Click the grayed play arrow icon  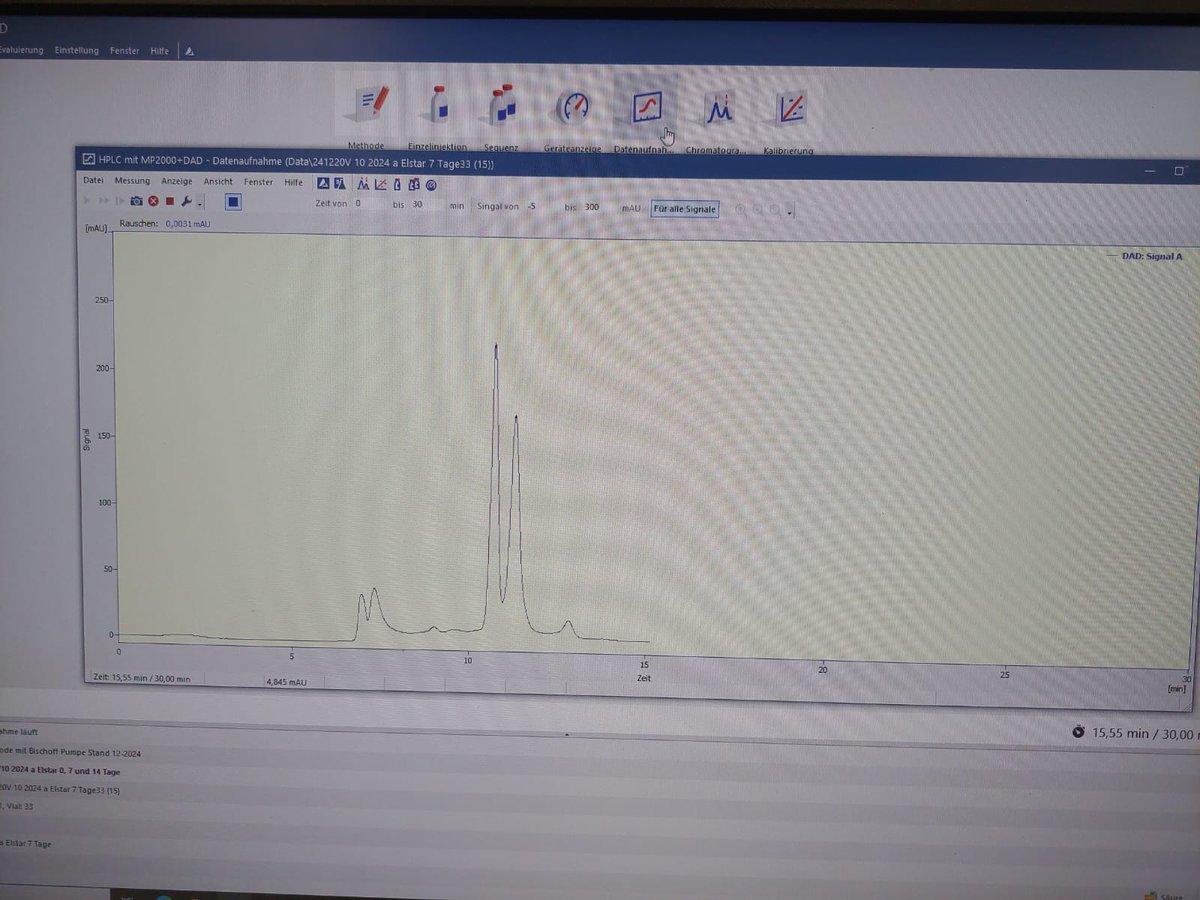86,201
